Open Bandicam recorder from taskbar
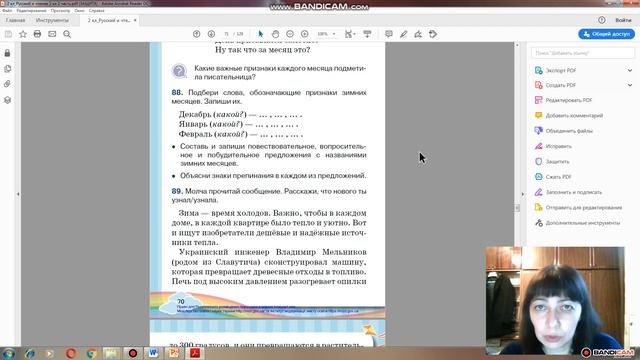This screenshot has height=360, width=640. 133,353
